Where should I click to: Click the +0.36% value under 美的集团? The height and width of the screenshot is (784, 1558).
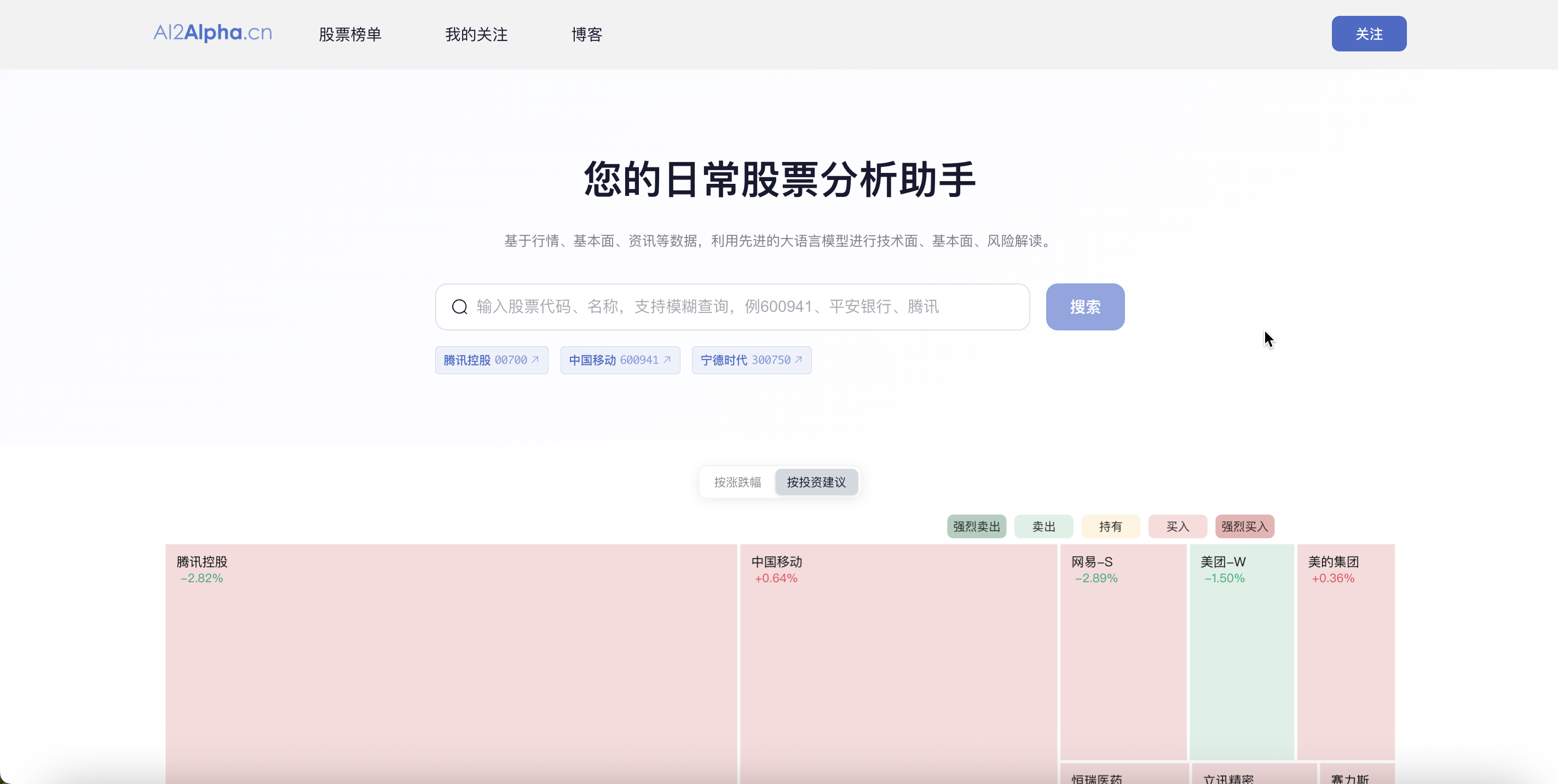click(x=1333, y=578)
